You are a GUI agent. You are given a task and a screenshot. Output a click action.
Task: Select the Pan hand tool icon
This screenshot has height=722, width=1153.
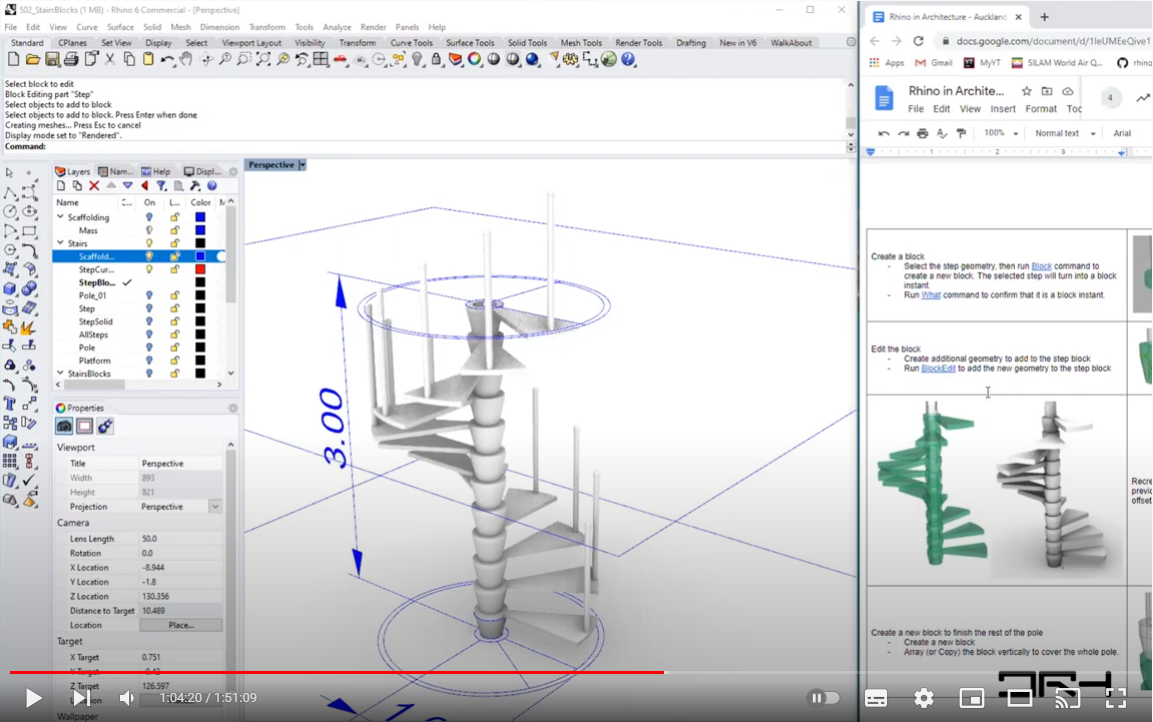coord(186,60)
